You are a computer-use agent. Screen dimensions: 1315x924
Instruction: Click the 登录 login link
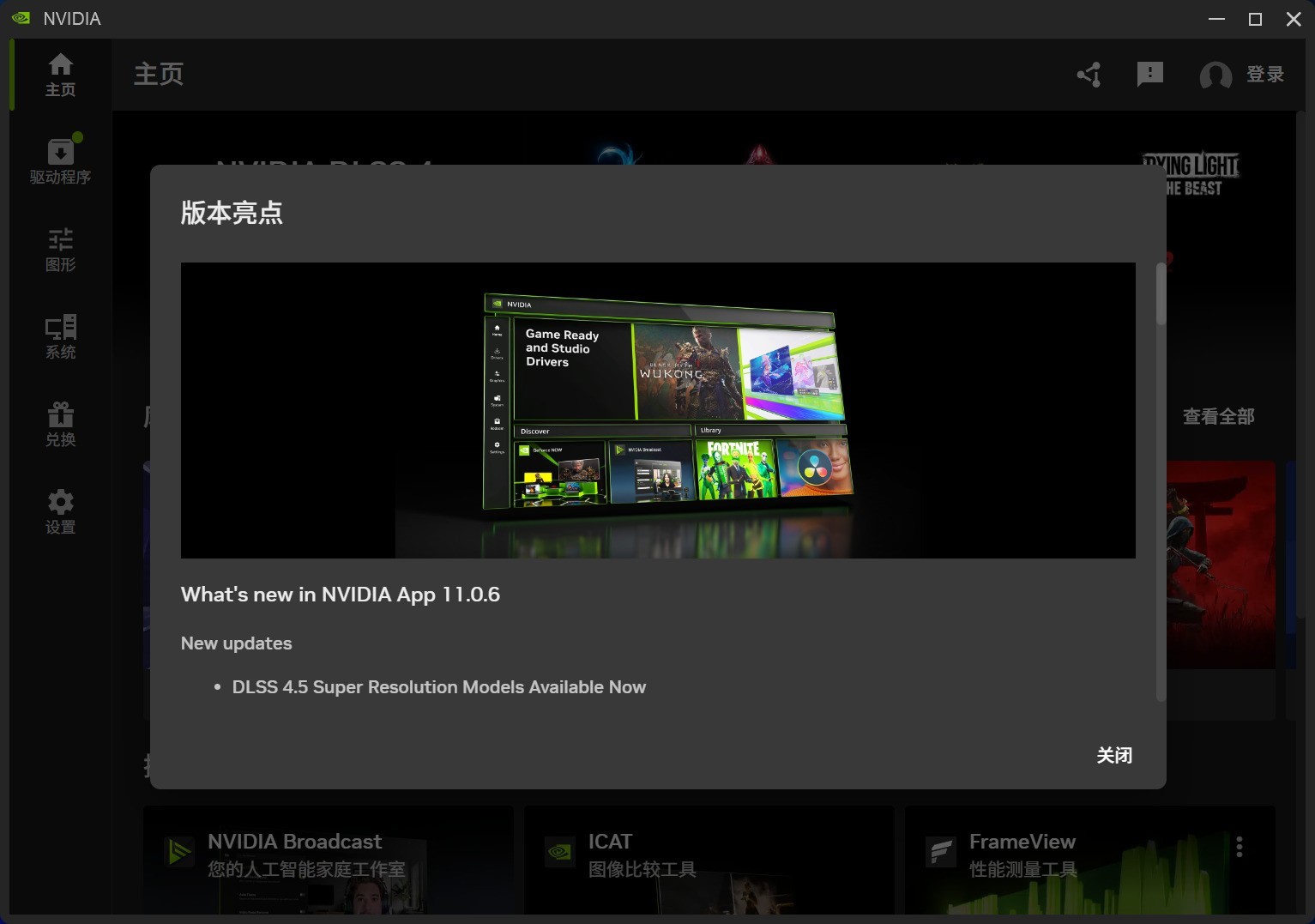coord(1265,75)
